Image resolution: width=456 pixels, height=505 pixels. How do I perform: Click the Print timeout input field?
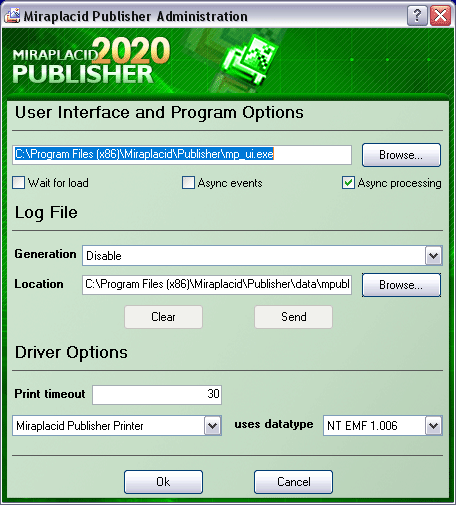tap(157, 395)
